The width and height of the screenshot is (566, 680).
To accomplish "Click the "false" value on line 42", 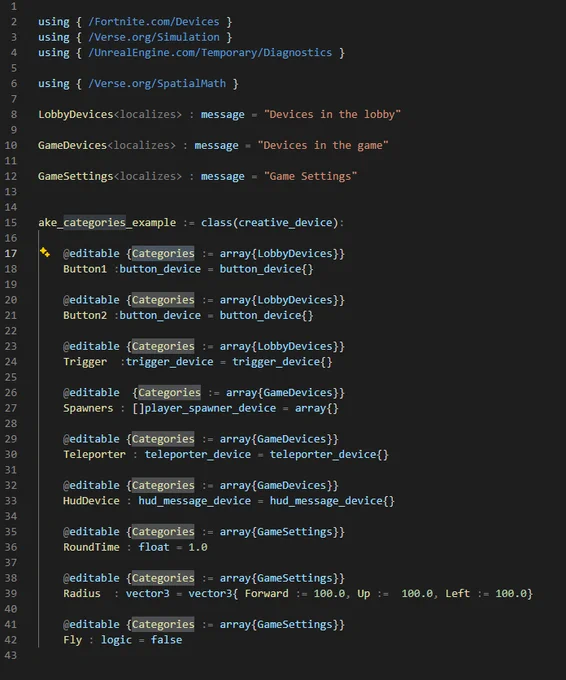I will tap(167, 640).
